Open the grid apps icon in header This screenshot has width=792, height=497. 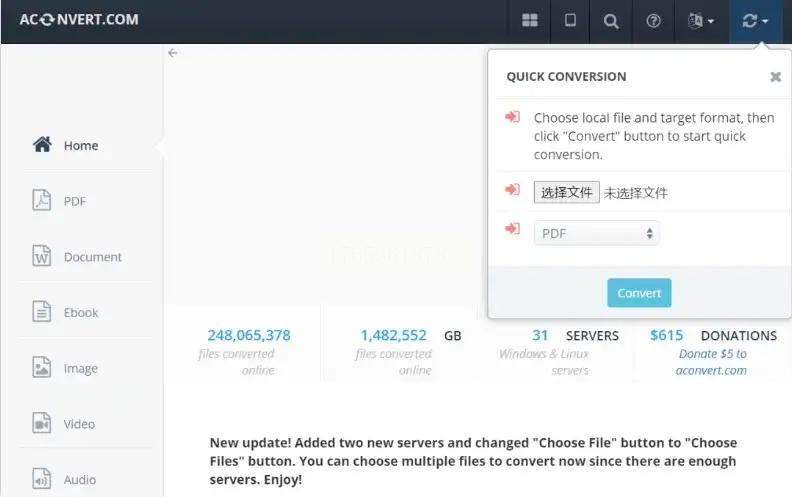point(529,20)
